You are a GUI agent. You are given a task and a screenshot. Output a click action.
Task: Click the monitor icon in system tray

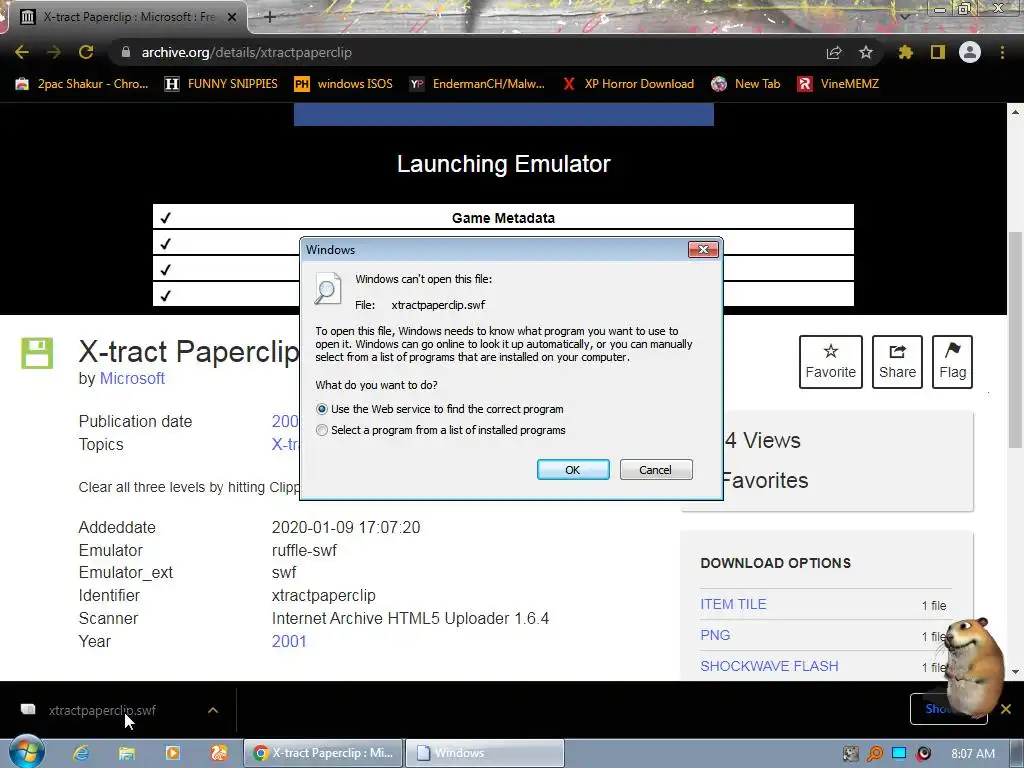[x=899, y=754]
